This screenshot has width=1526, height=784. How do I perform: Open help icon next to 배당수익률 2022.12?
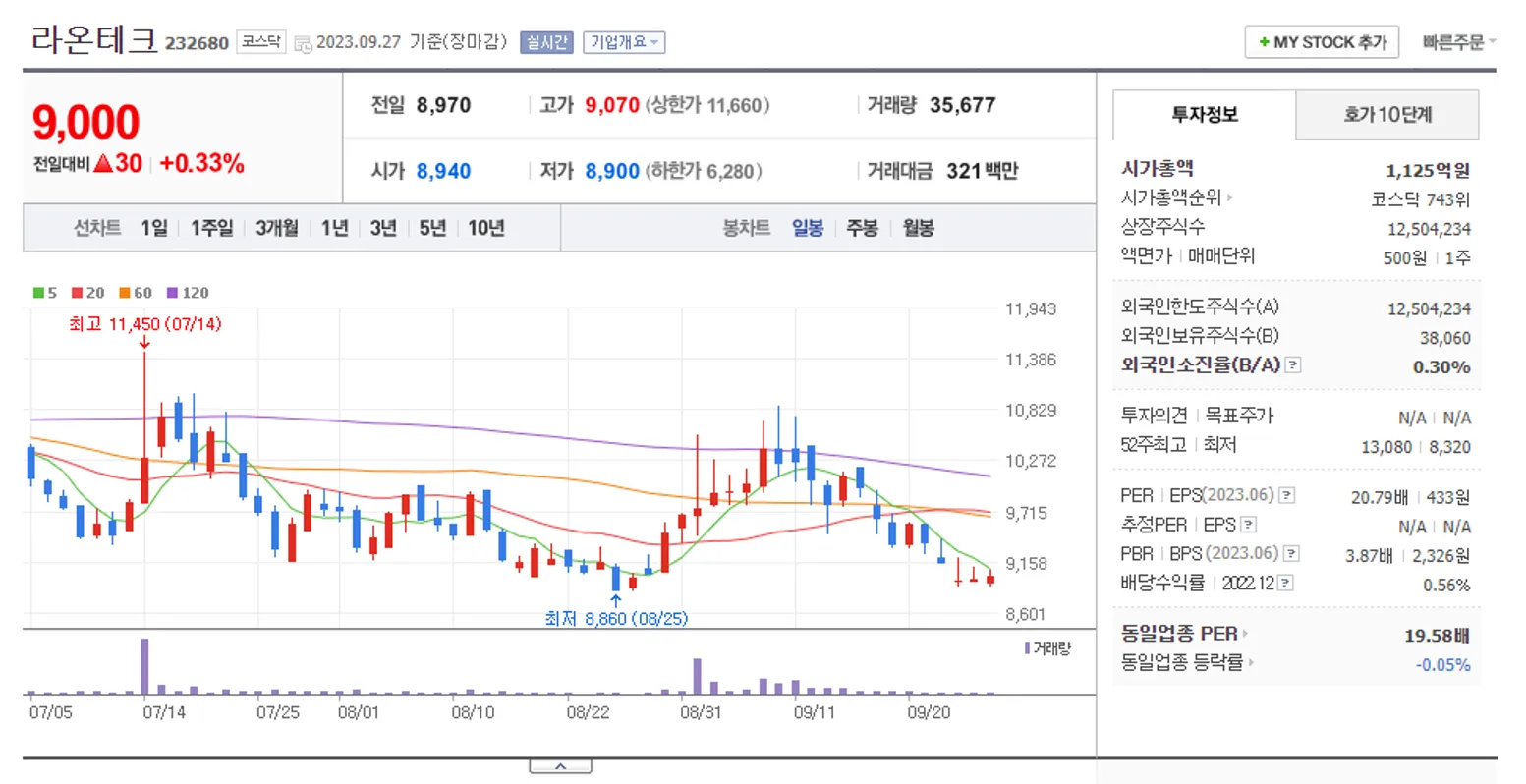(1285, 583)
